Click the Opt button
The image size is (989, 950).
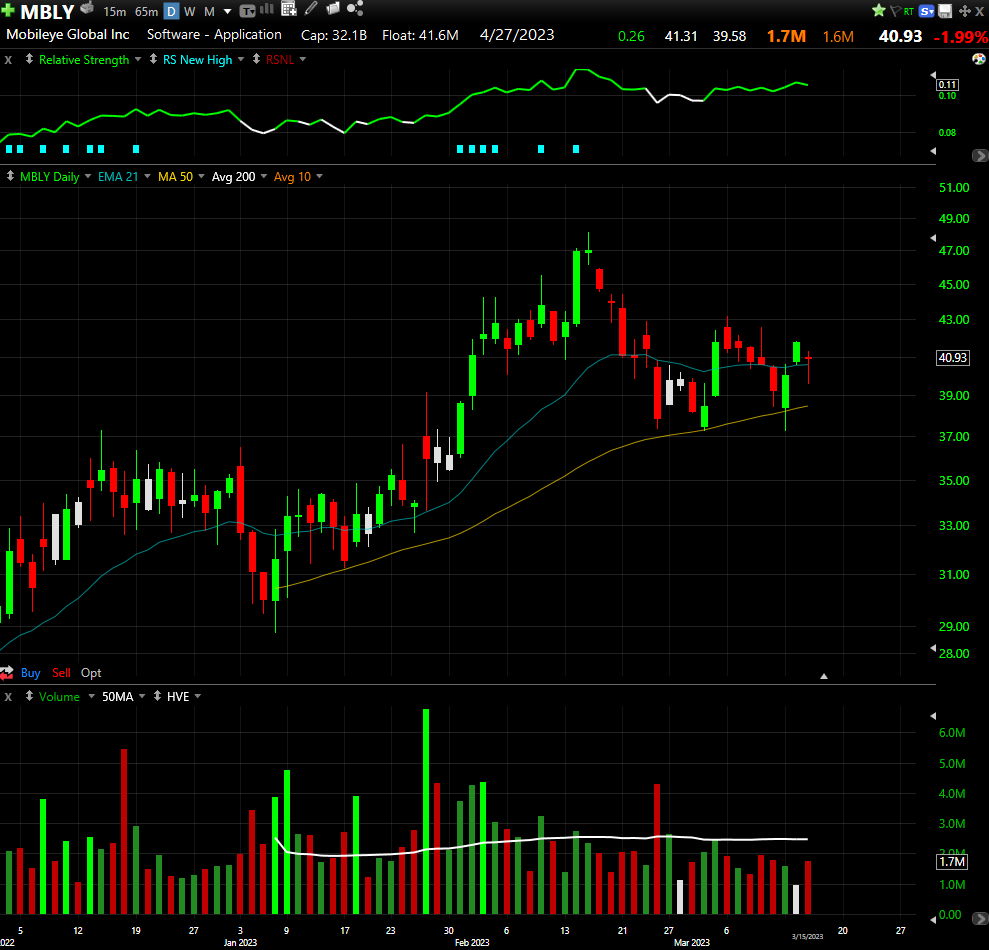point(91,673)
